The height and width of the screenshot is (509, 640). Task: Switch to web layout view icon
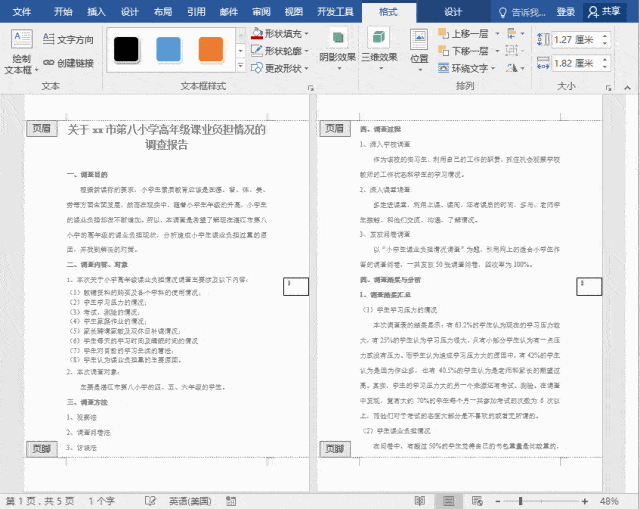click(x=477, y=501)
